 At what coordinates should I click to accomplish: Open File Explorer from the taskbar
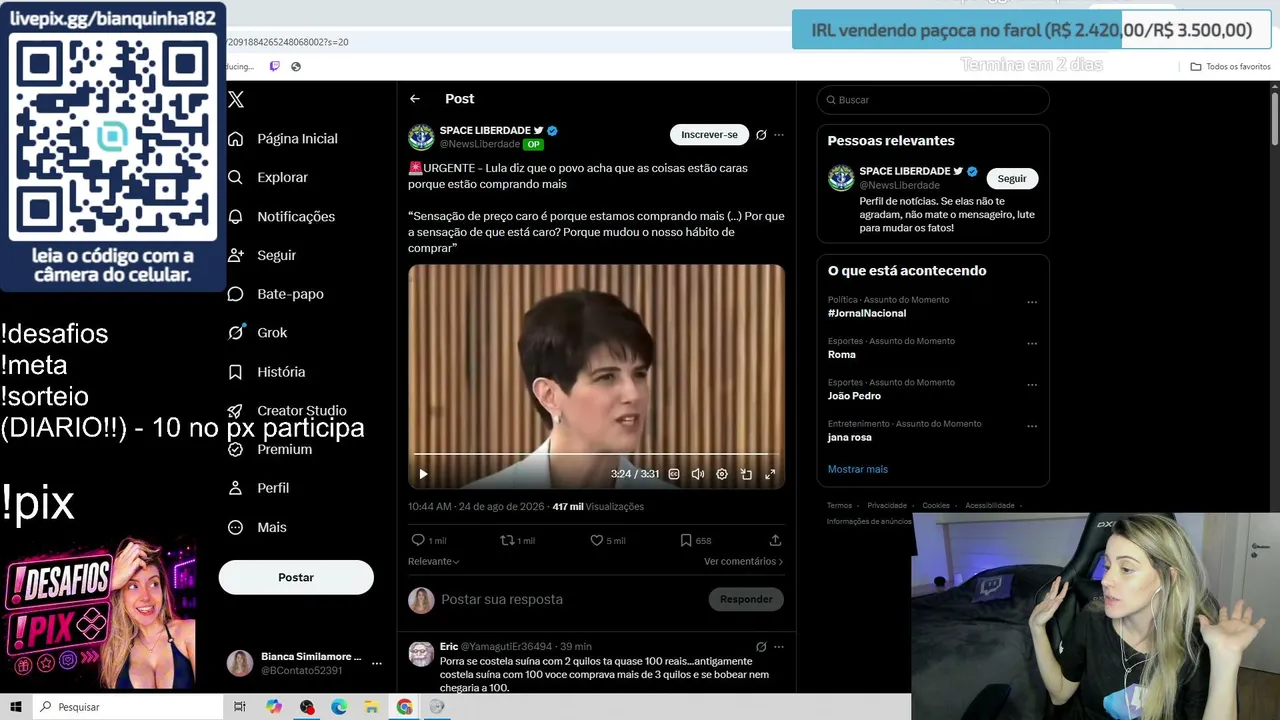372,707
